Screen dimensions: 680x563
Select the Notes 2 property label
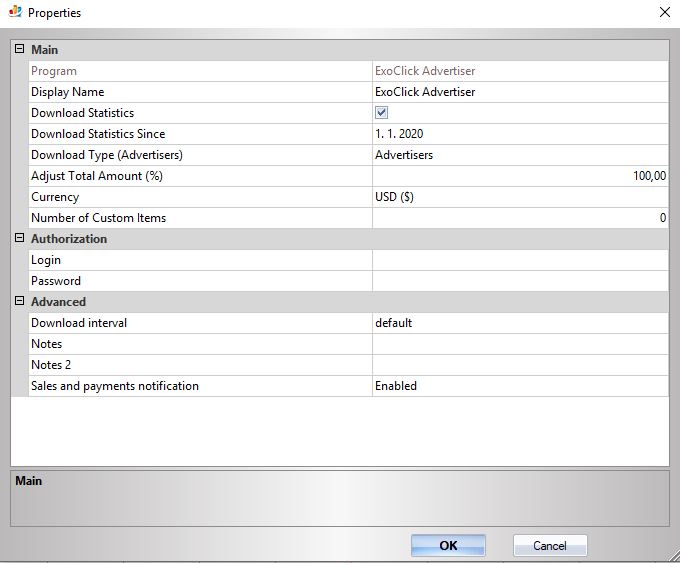click(51, 365)
